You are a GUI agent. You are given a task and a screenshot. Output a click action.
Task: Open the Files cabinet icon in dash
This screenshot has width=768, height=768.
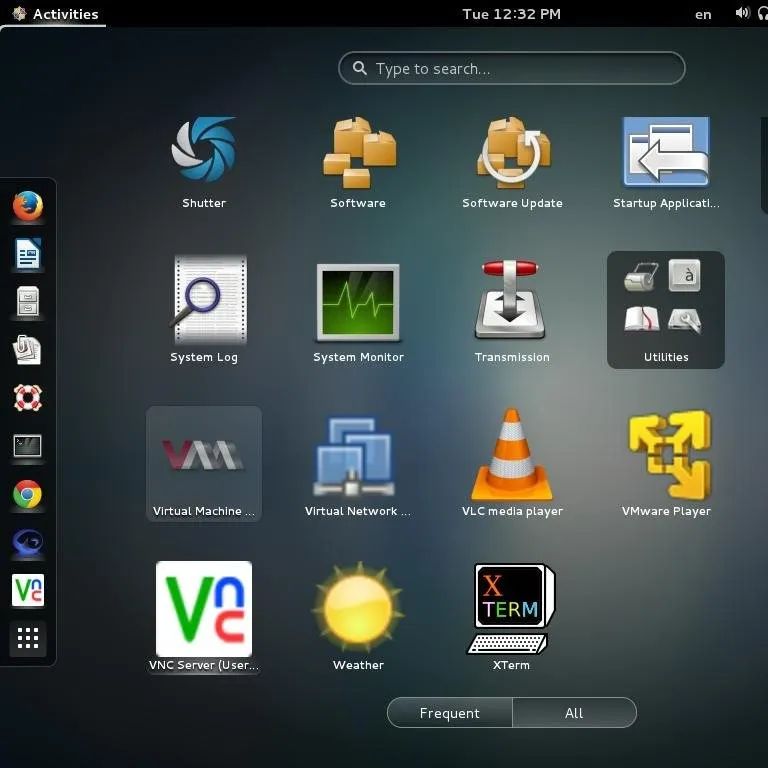27,302
